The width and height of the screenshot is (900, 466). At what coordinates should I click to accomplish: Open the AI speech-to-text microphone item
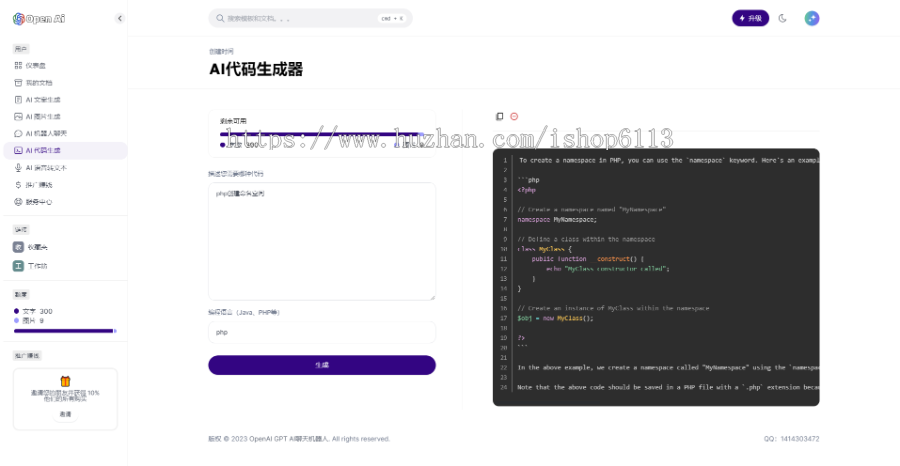65,168
